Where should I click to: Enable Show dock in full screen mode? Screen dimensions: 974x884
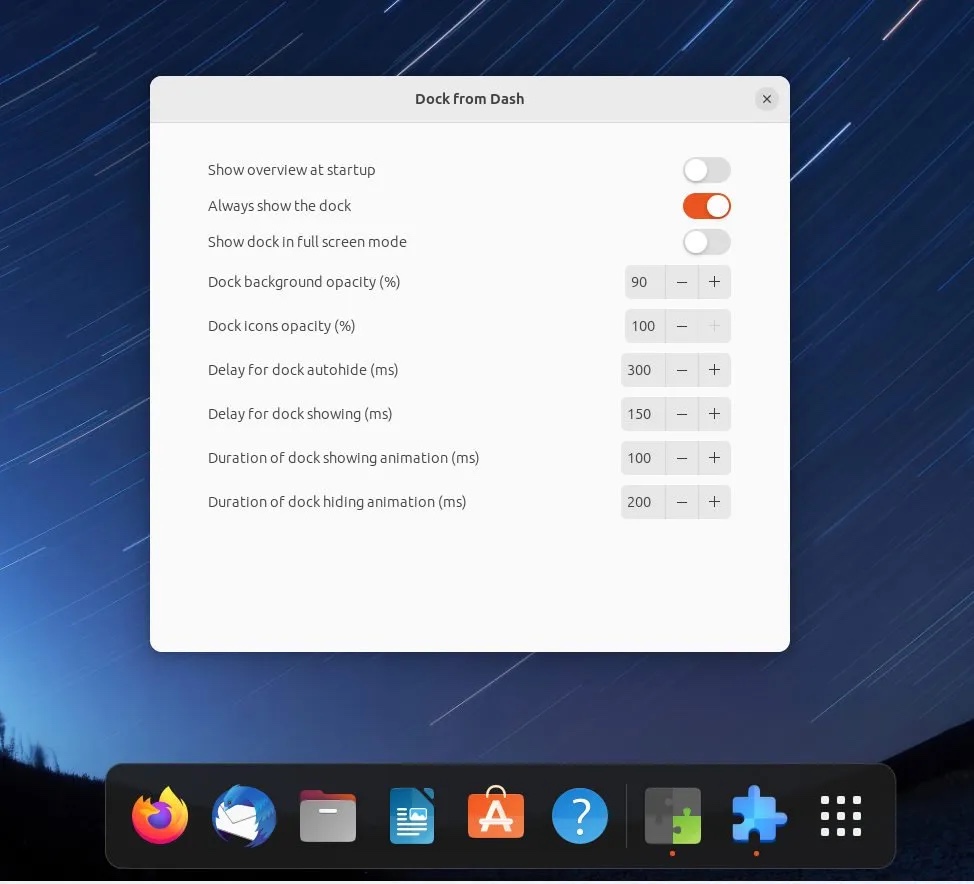pos(706,242)
